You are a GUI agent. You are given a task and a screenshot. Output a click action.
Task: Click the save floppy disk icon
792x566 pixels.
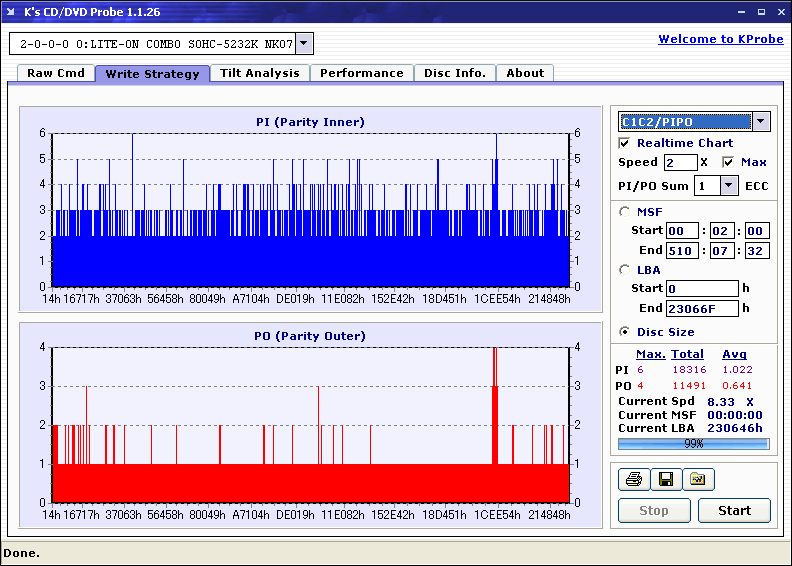pyautogui.click(x=665, y=479)
